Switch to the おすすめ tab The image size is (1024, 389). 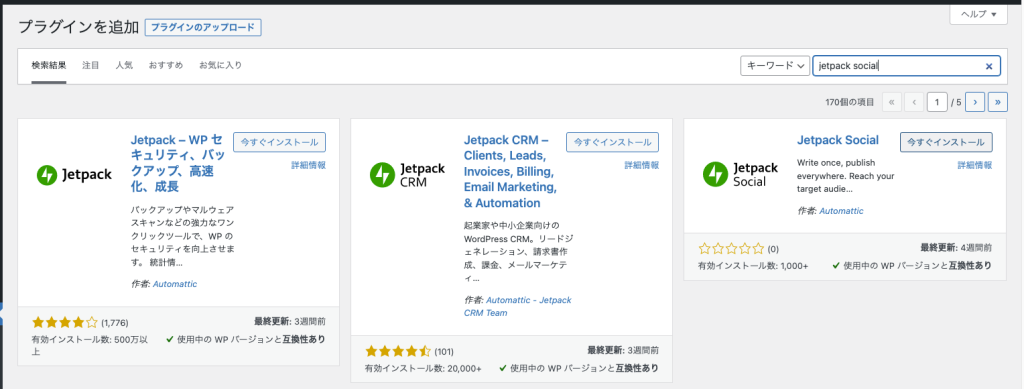(x=166, y=65)
